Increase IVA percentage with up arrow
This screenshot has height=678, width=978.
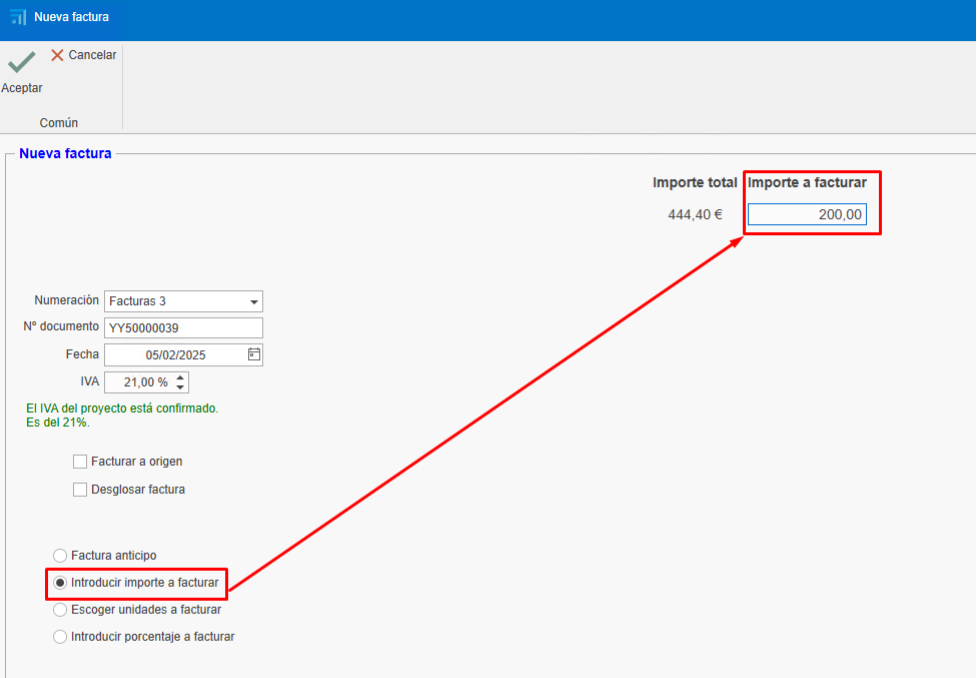coord(180,377)
